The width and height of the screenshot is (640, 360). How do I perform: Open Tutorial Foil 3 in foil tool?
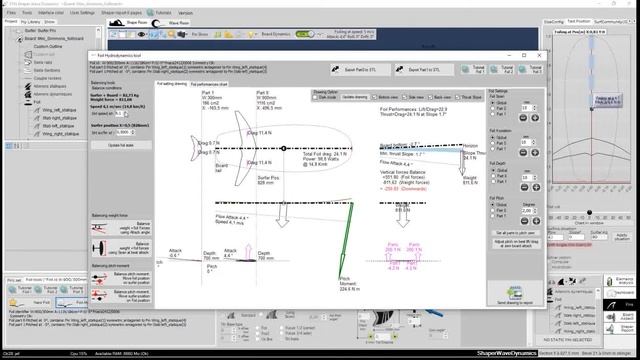tap(531, 69)
